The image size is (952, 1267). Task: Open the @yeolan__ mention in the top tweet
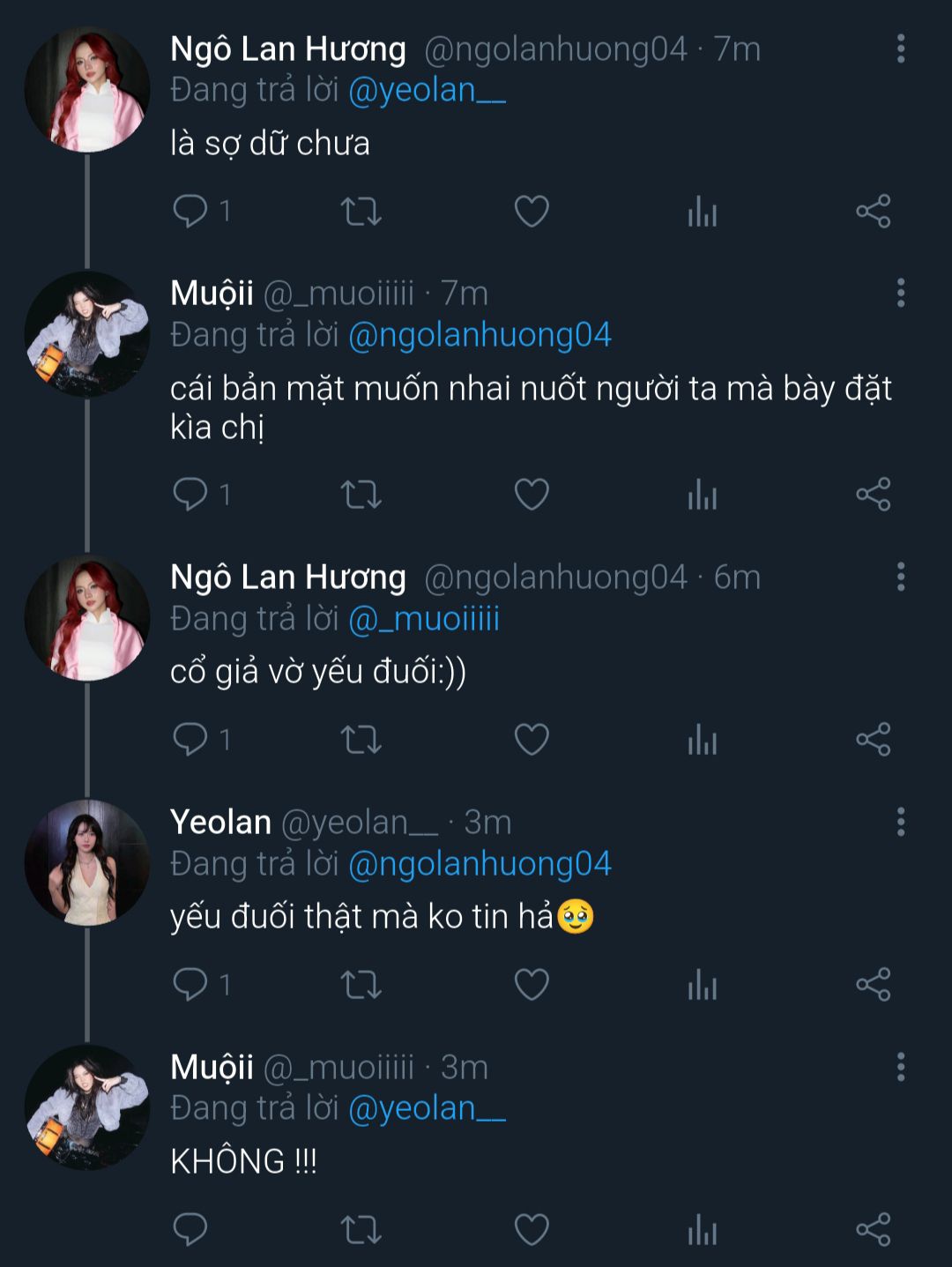point(427,91)
